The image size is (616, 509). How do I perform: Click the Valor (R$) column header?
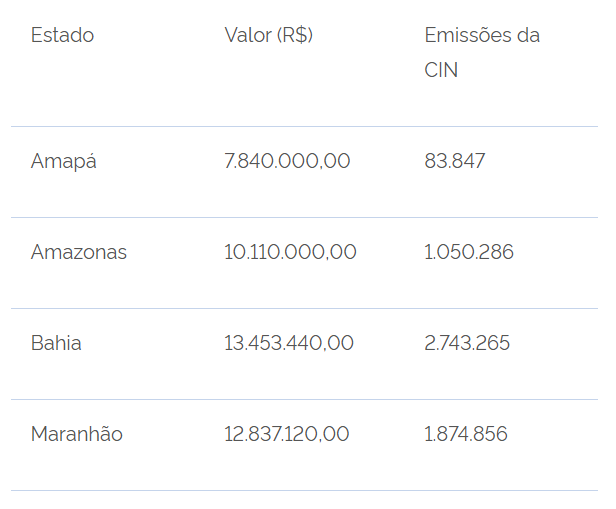[269, 35]
